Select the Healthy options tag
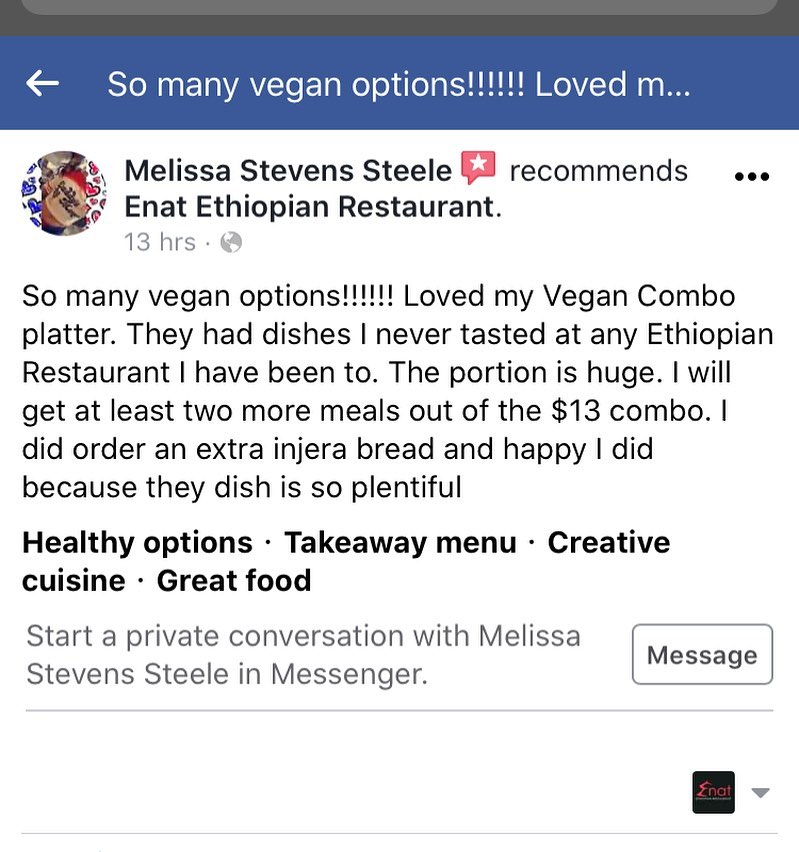 [x=138, y=542]
